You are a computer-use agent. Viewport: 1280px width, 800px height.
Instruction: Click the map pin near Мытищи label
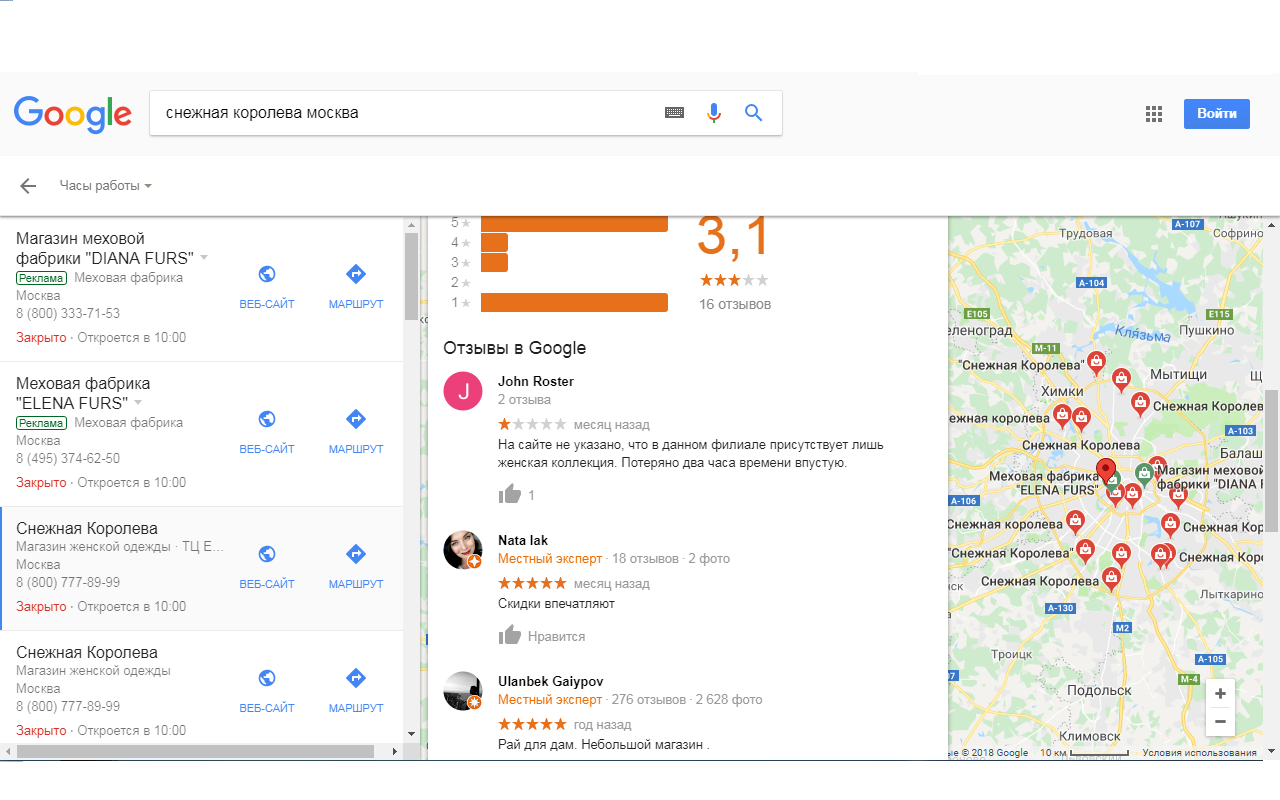(1122, 378)
